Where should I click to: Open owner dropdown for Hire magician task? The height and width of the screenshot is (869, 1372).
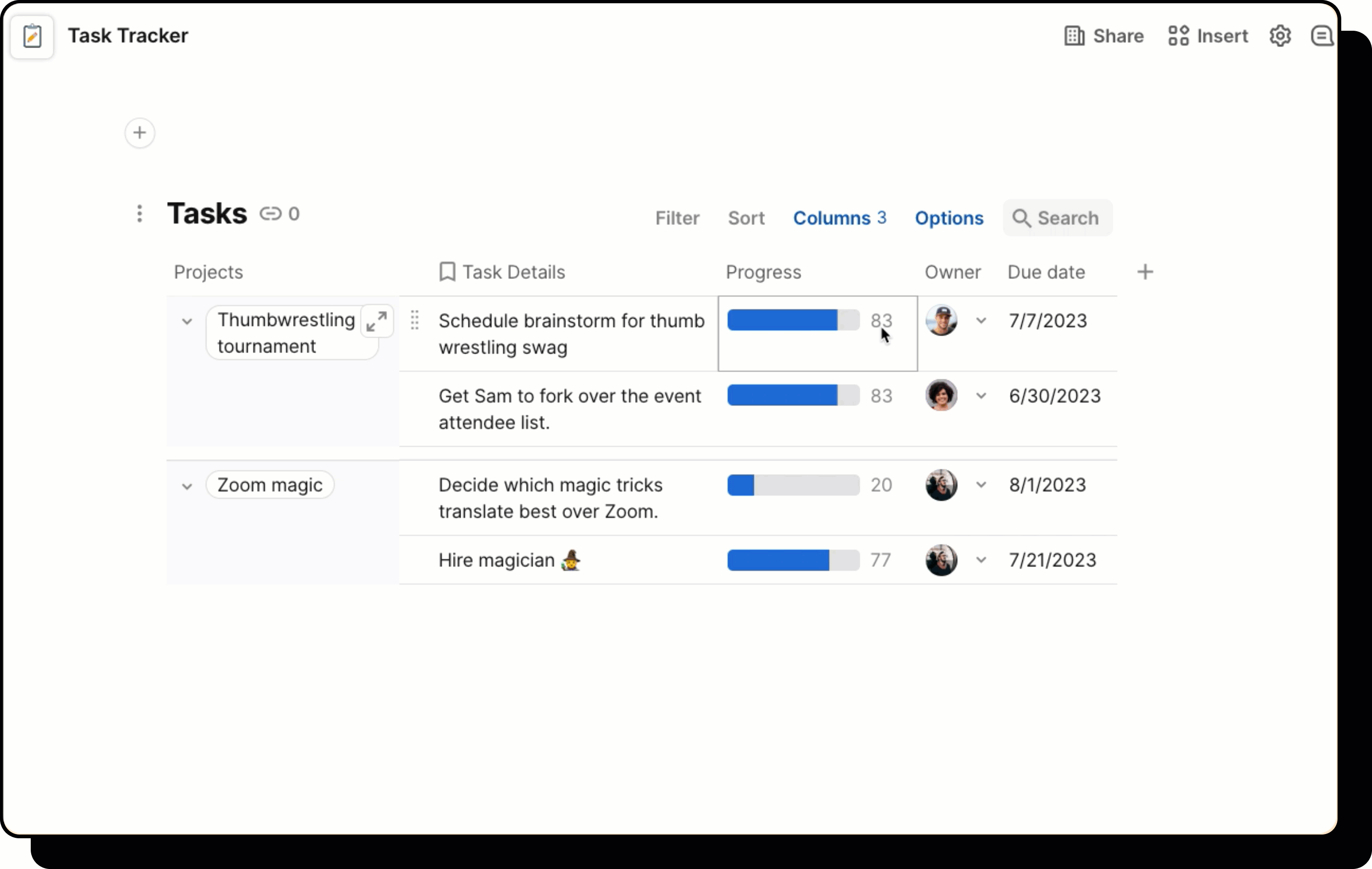point(982,560)
